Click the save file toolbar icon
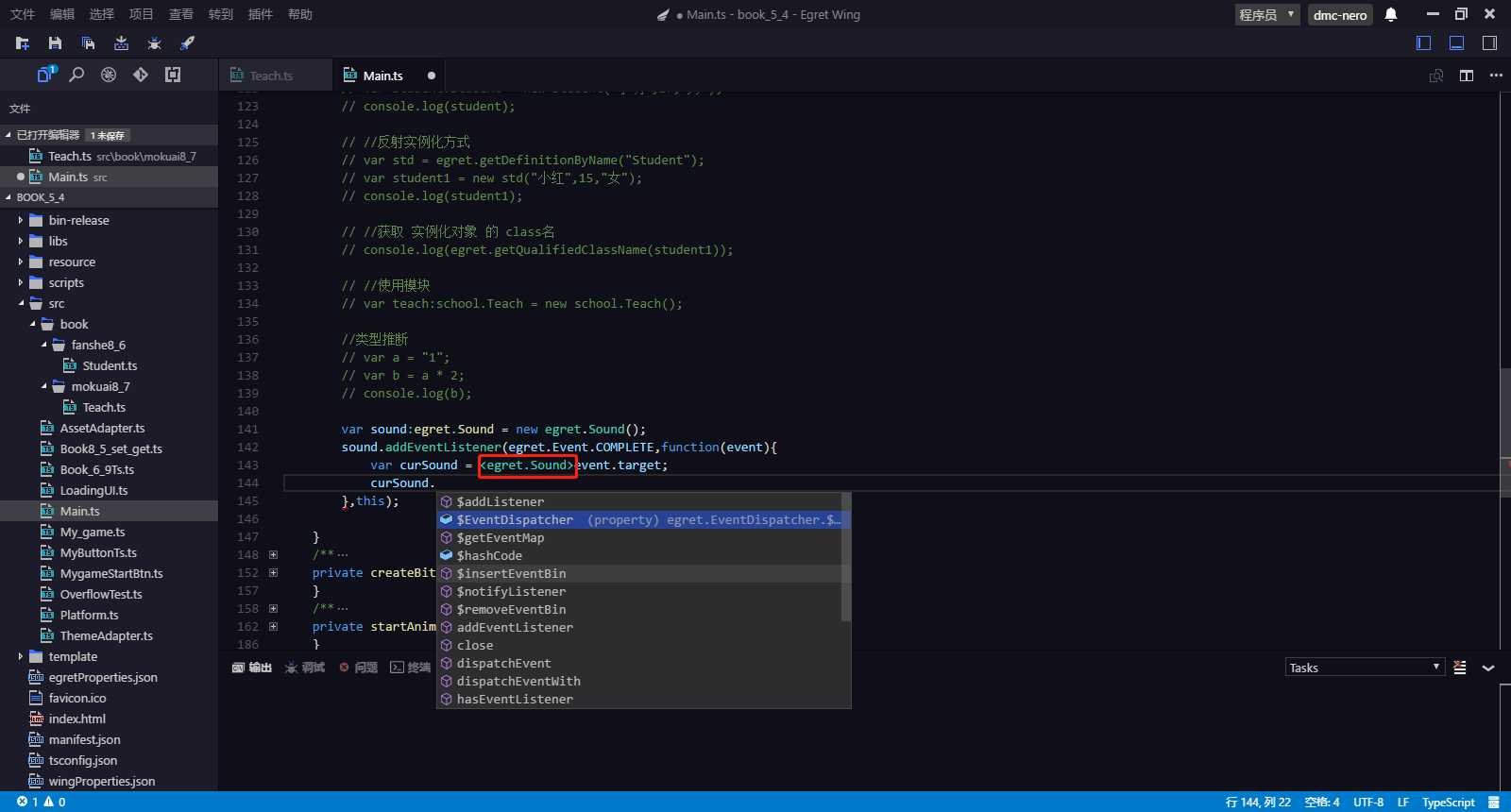This screenshot has height=812, width=1511. pos(55,43)
